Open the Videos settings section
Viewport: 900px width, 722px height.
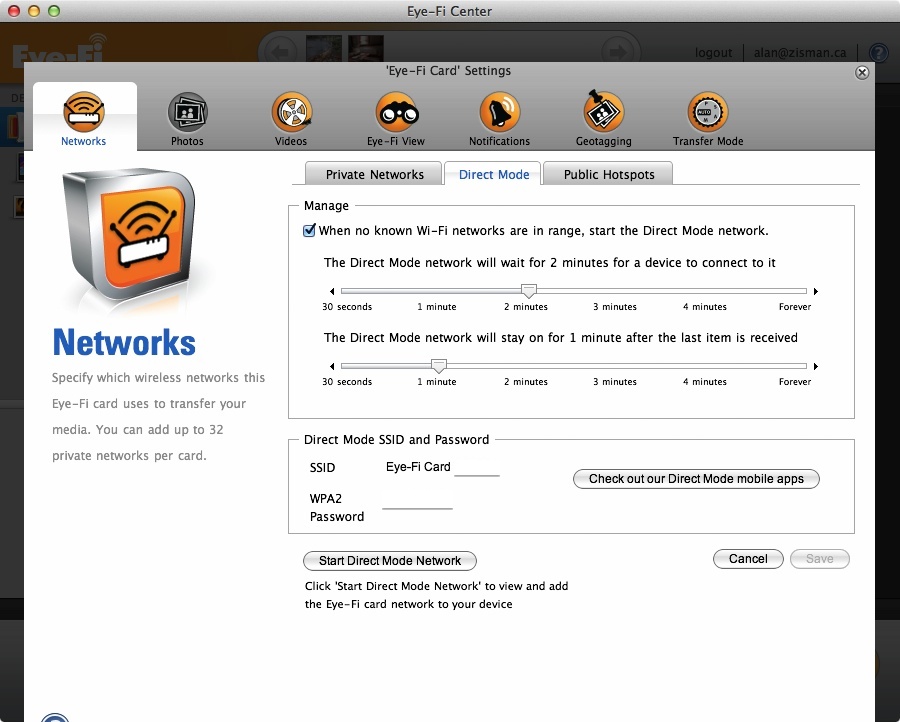tap(291, 118)
